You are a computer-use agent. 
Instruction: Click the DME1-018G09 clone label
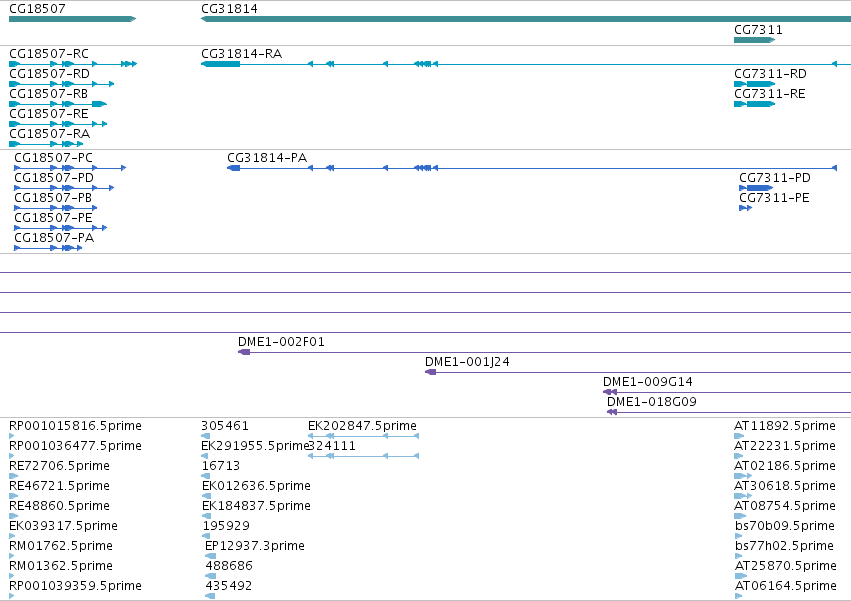651,402
